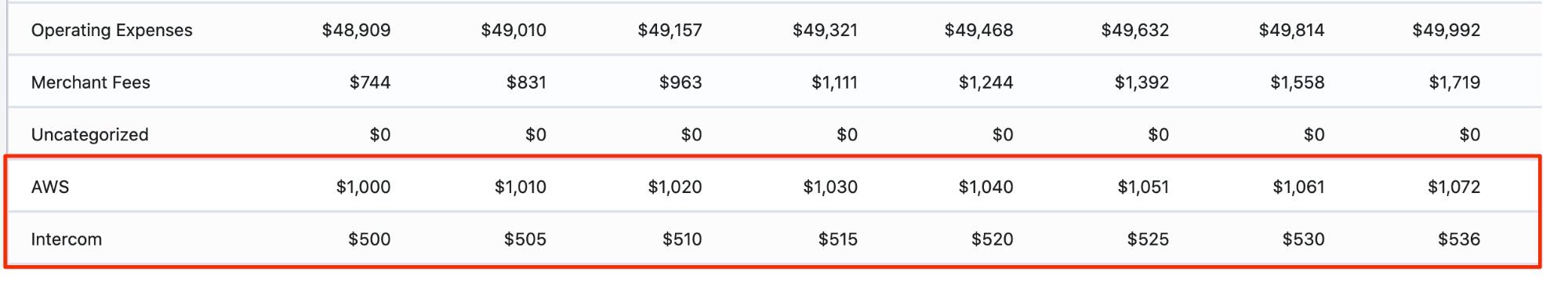Viewport: 1568px width, 295px height.
Task: Click the $1,000 AWS cell
Action: [363, 187]
